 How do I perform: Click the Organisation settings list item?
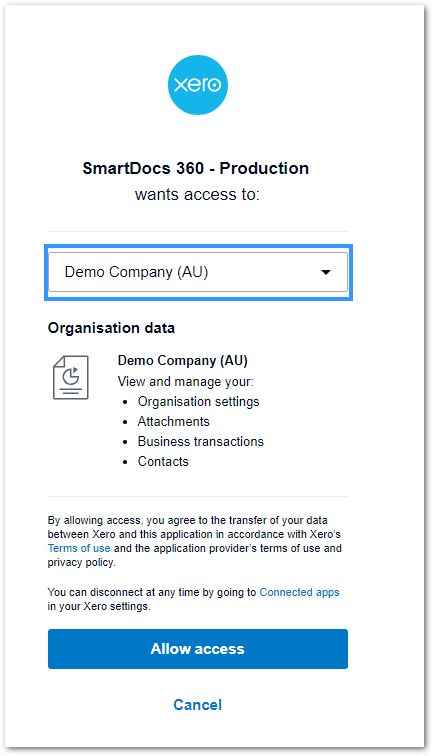(199, 402)
